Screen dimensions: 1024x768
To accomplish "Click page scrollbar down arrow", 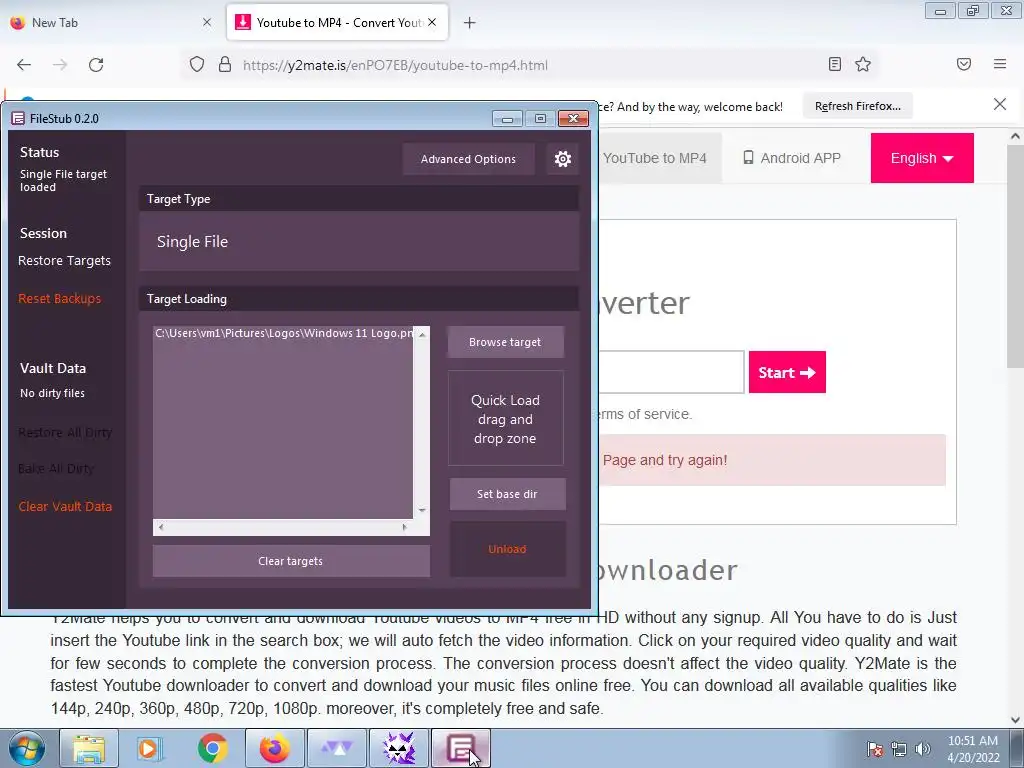I will coord(1015,720).
